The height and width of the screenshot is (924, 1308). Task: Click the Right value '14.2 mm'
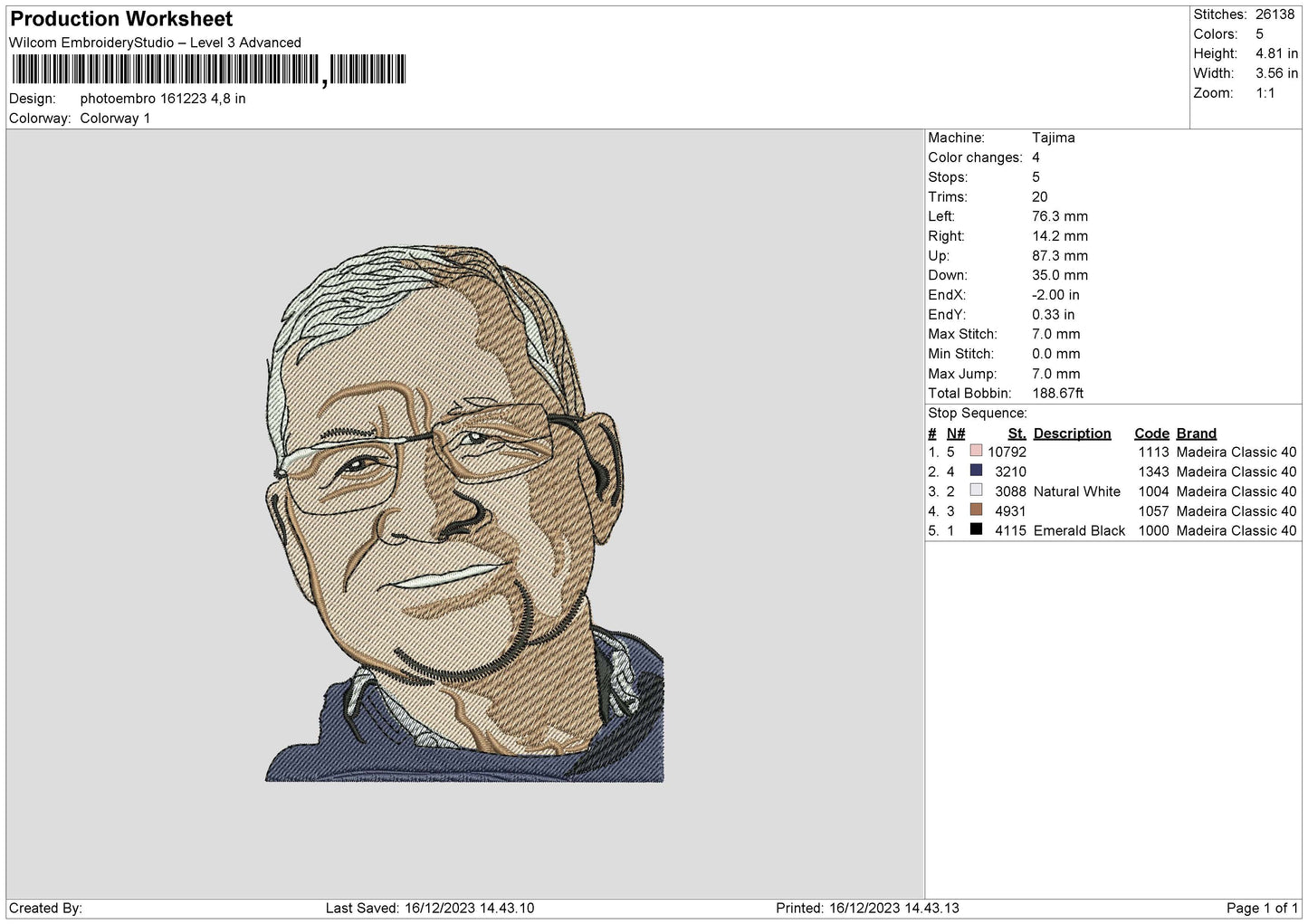(1060, 236)
